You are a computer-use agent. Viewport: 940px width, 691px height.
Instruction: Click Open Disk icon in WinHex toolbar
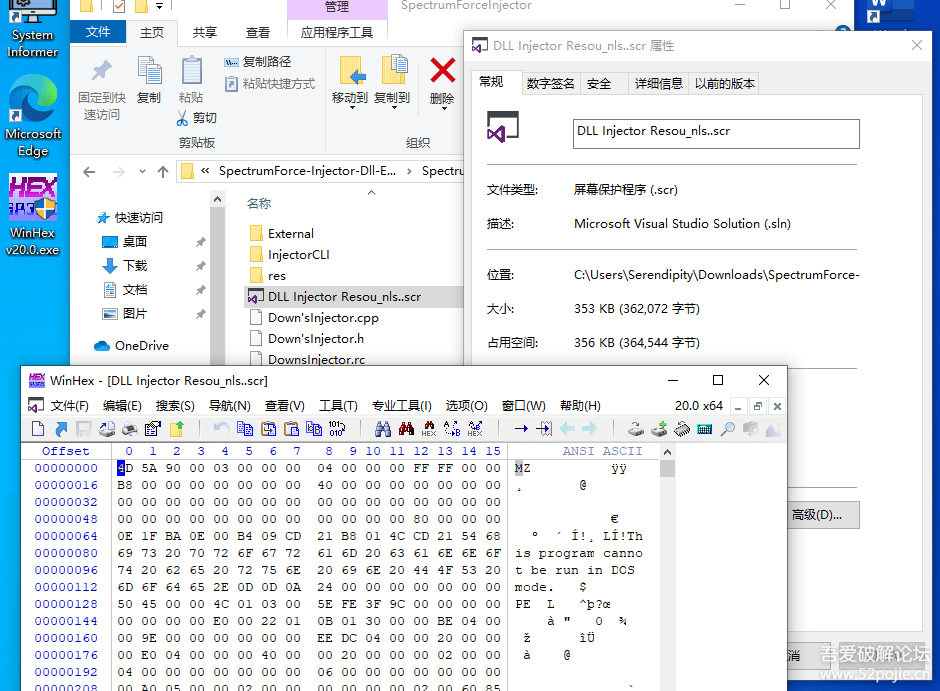pyautogui.click(x=635, y=429)
